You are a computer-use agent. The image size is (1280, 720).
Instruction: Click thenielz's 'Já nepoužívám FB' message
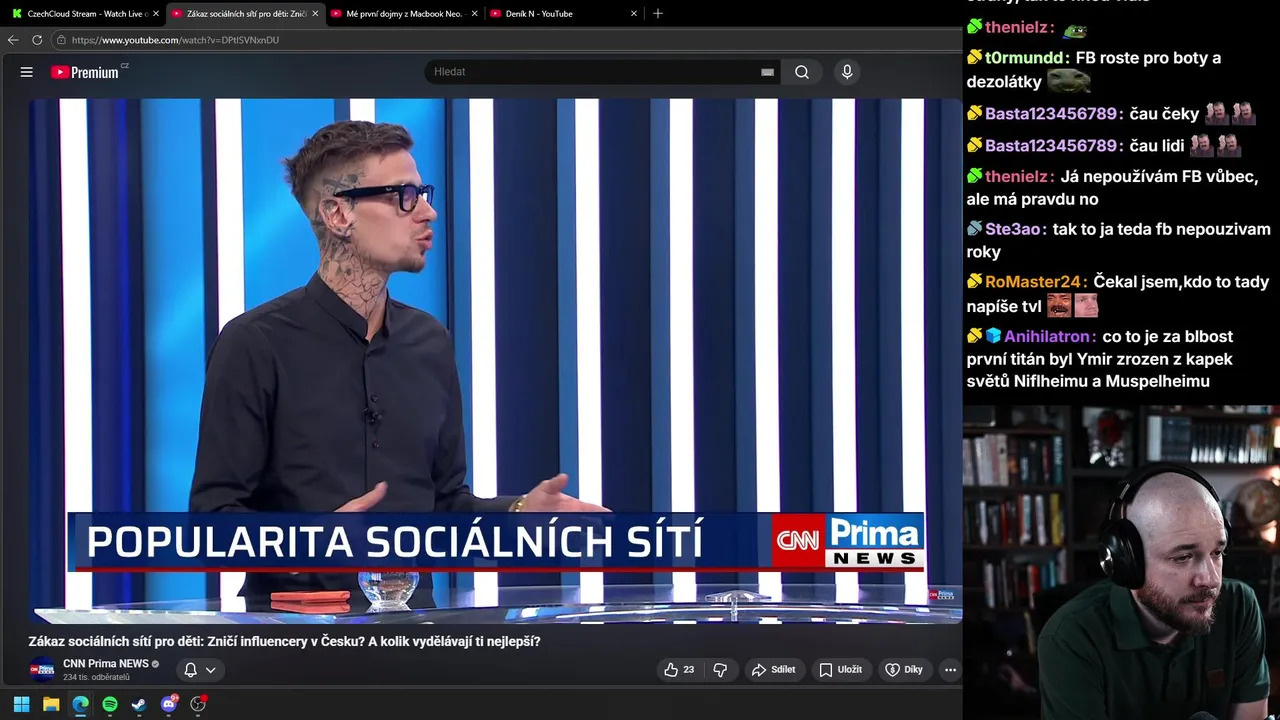pos(1113,188)
